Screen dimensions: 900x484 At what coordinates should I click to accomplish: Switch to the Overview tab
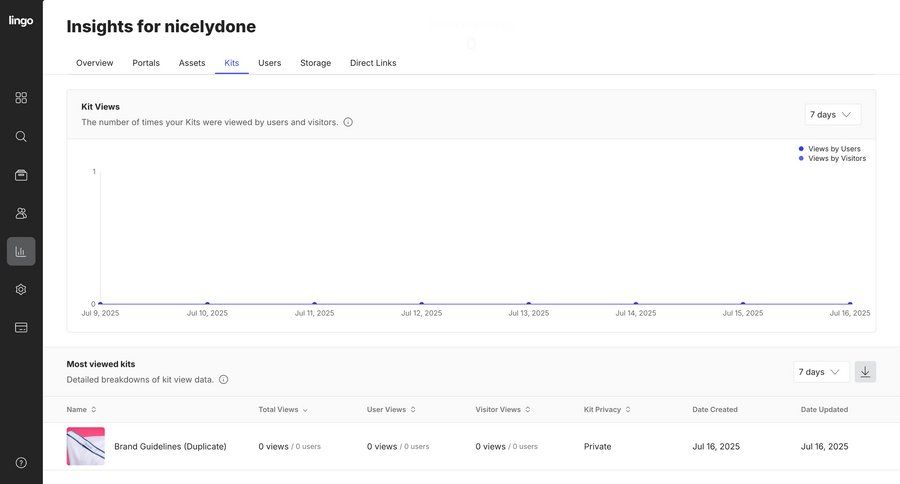95,63
